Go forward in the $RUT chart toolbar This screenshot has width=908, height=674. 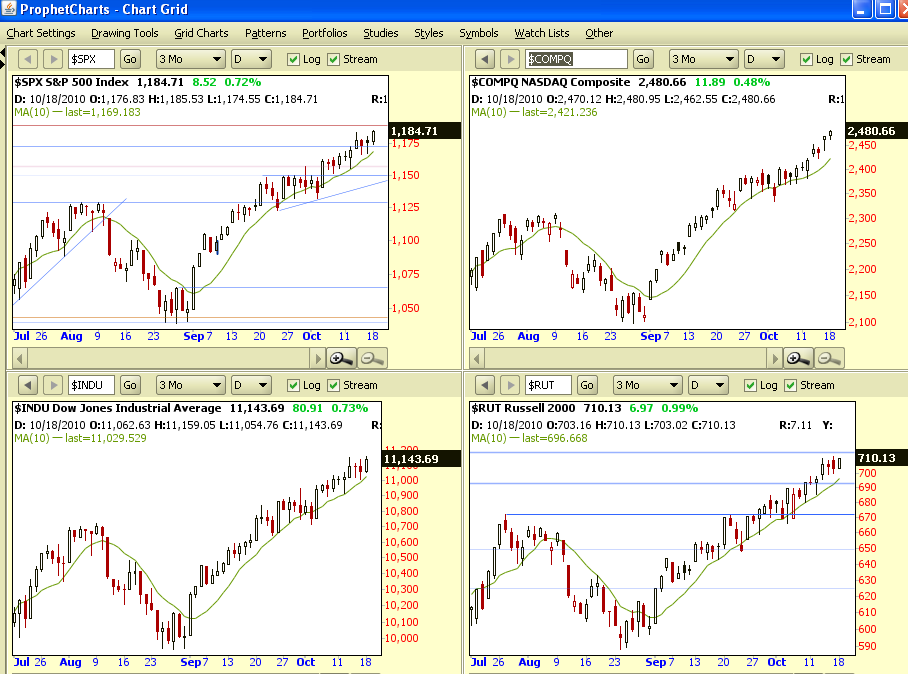coord(510,385)
